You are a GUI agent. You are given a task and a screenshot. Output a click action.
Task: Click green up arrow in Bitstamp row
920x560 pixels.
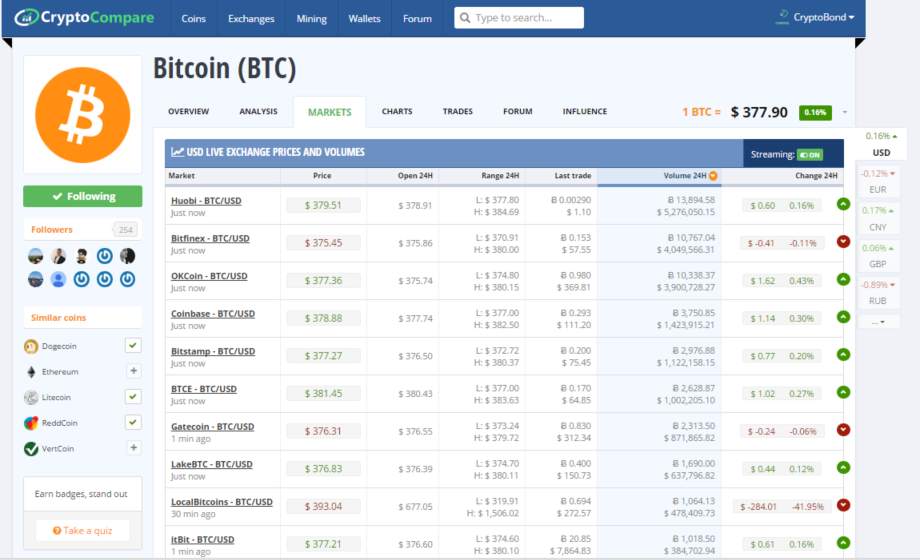843,355
